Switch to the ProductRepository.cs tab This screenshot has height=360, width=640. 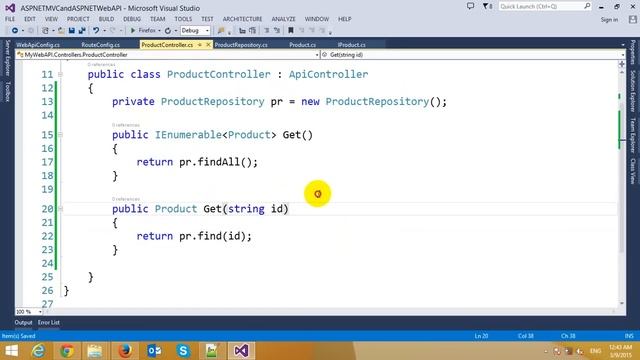[241, 45]
